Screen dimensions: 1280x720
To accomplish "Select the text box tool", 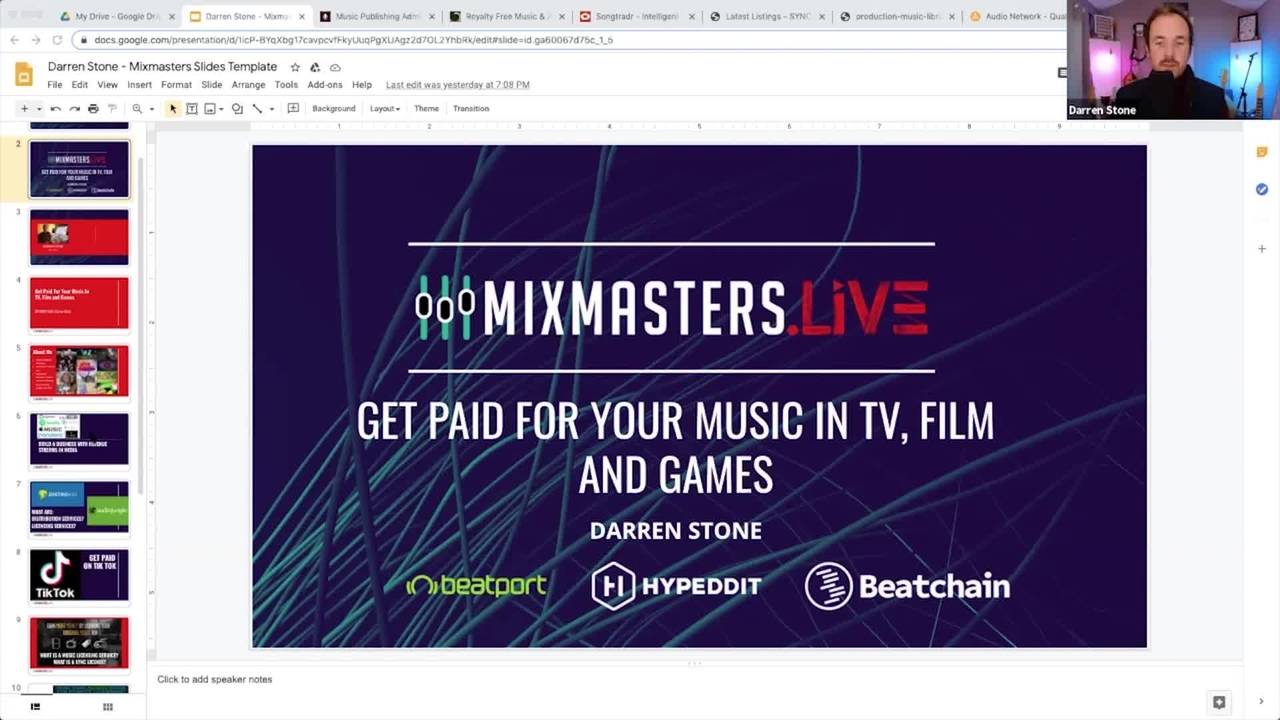I will (192, 108).
